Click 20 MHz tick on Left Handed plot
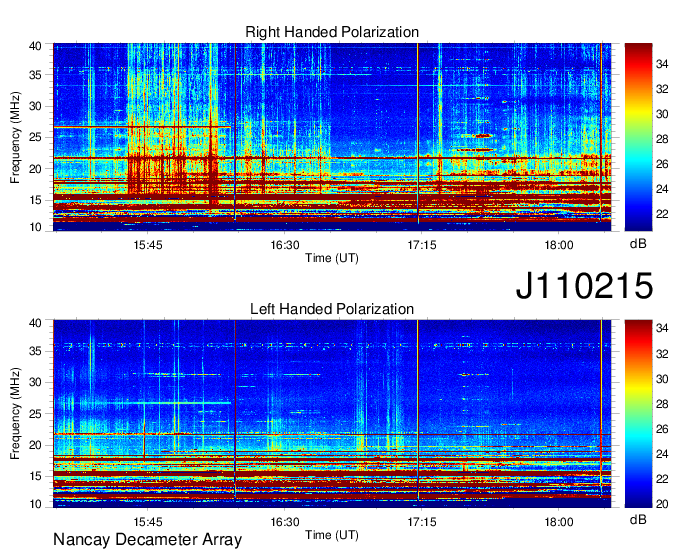680x552 pixels. click(x=35, y=445)
